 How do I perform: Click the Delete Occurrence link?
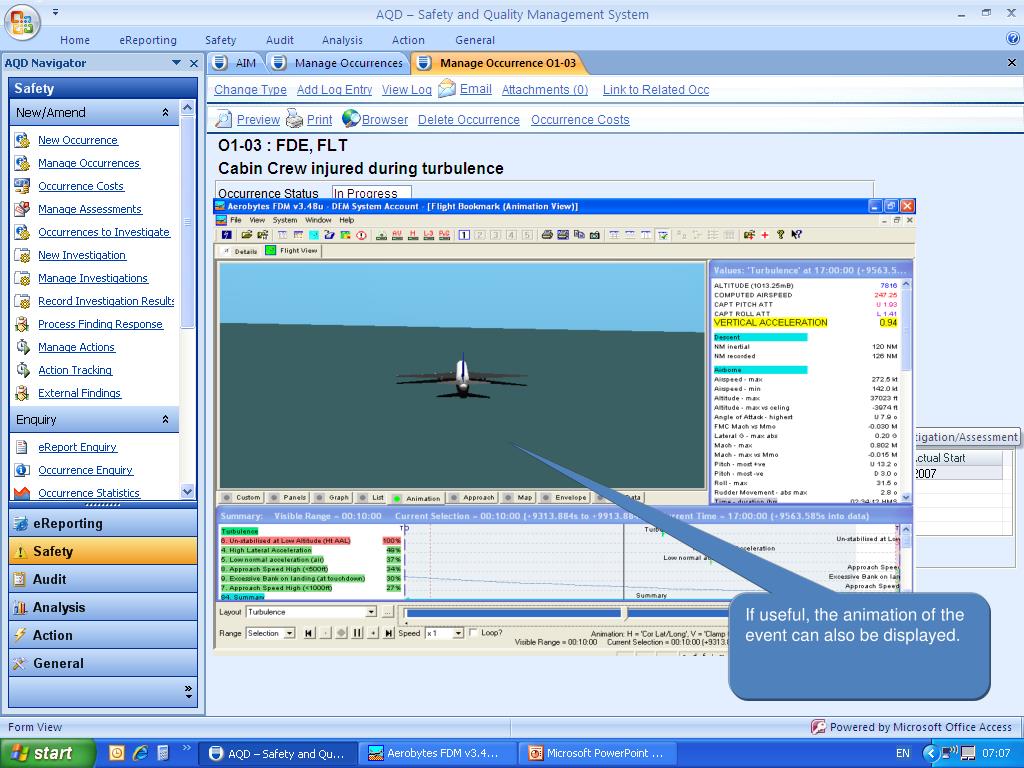point(469,120)
